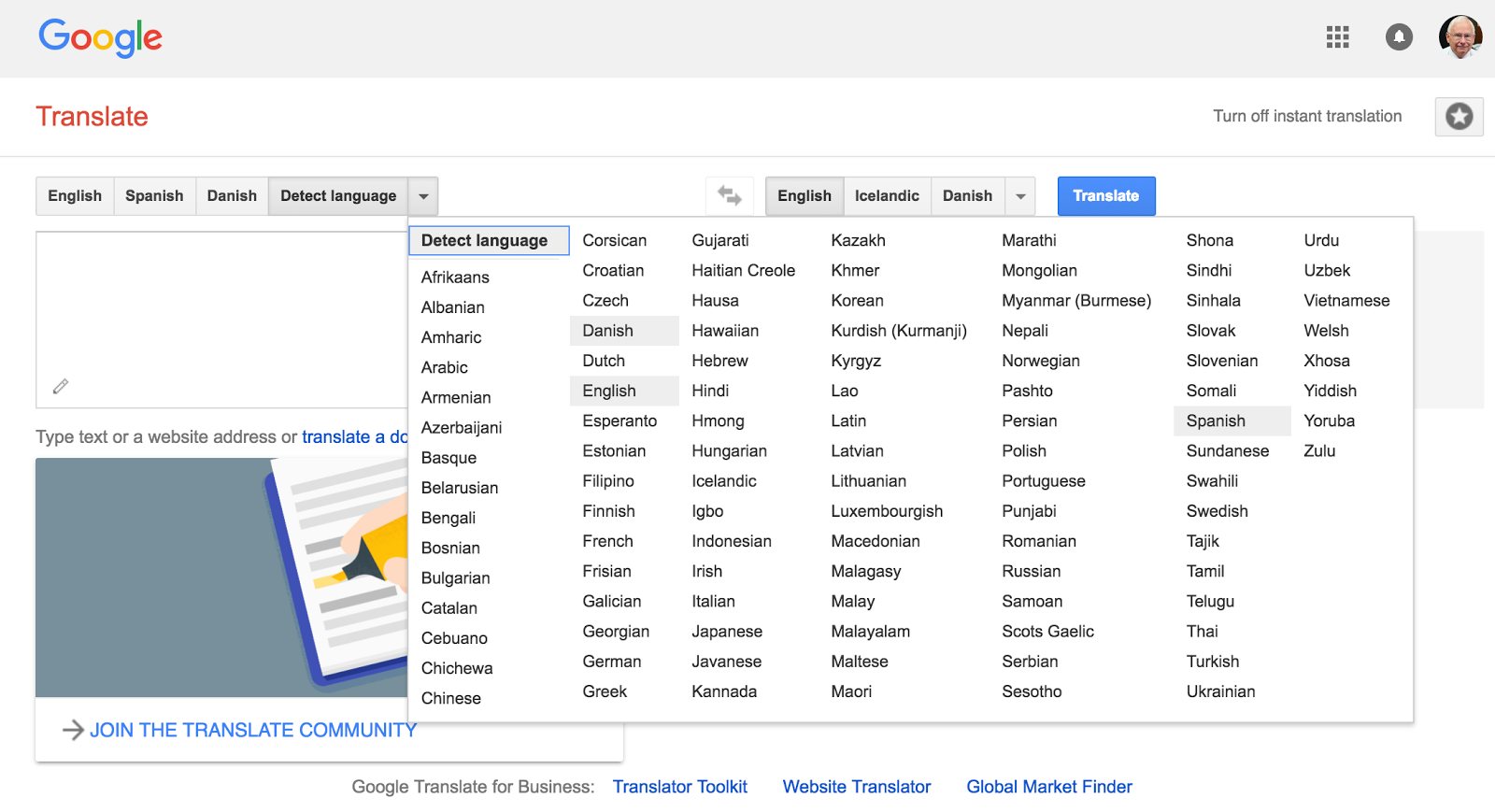Image resolution: width=1495 pixels, height=812 pixels.
Task: Open the Translator Toolkit link
Action: point(680,787)
